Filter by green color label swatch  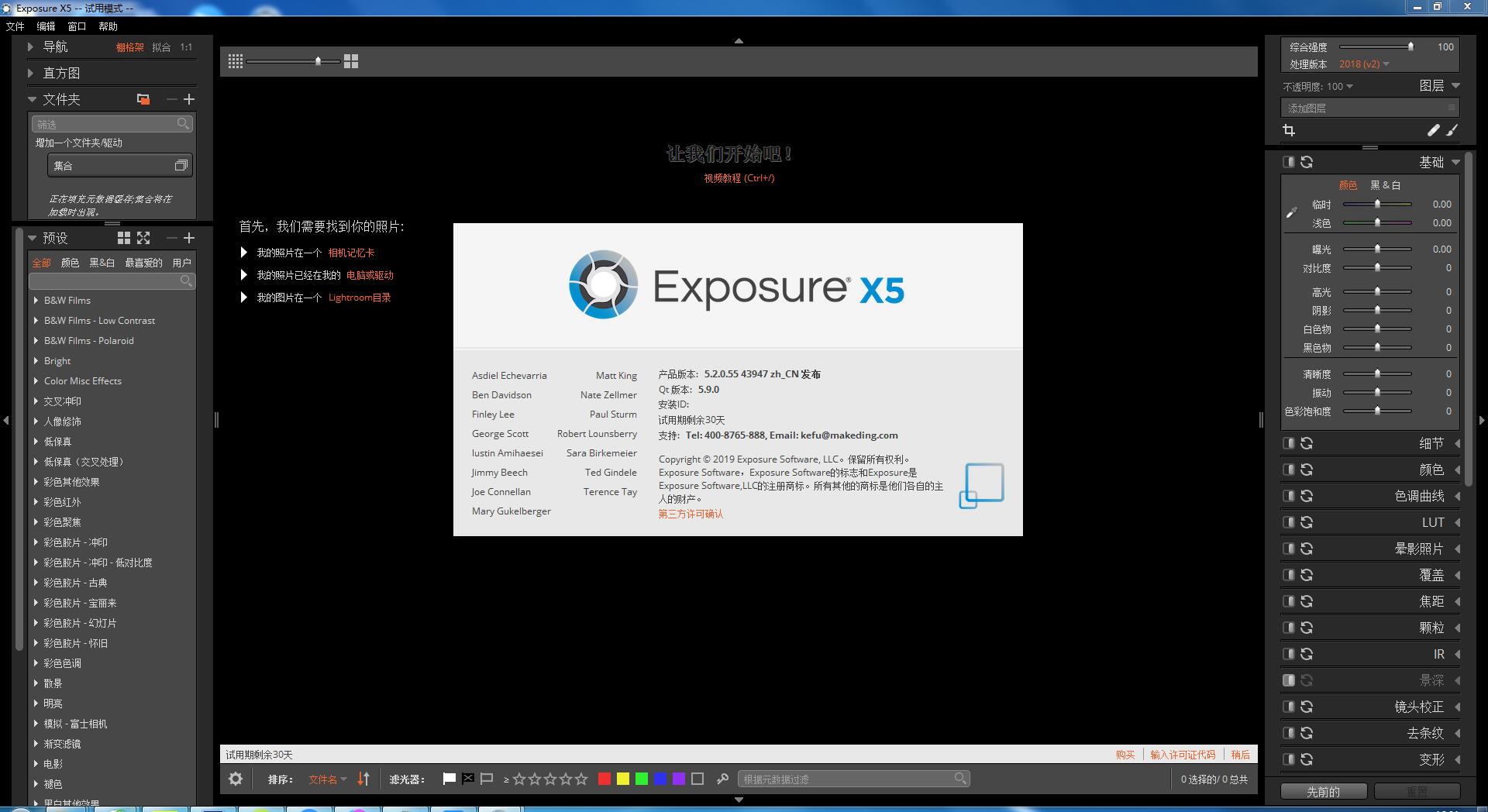point(642,779)
